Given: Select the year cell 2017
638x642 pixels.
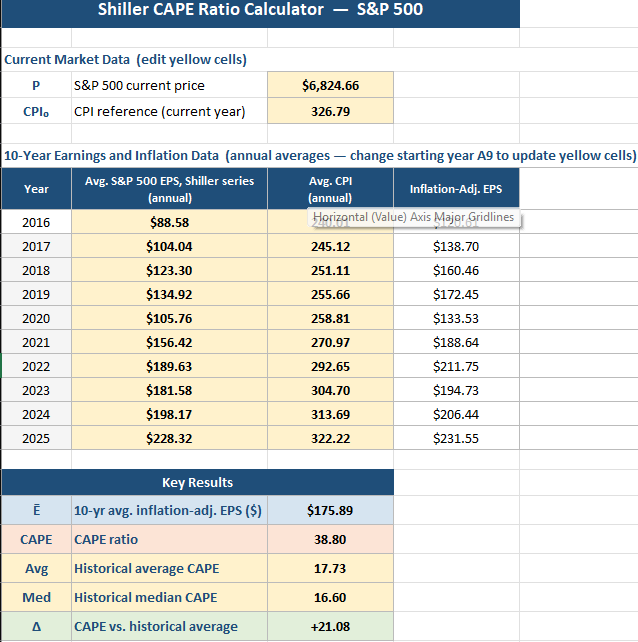Looking at the screenshot, I should tap(36, 246).
